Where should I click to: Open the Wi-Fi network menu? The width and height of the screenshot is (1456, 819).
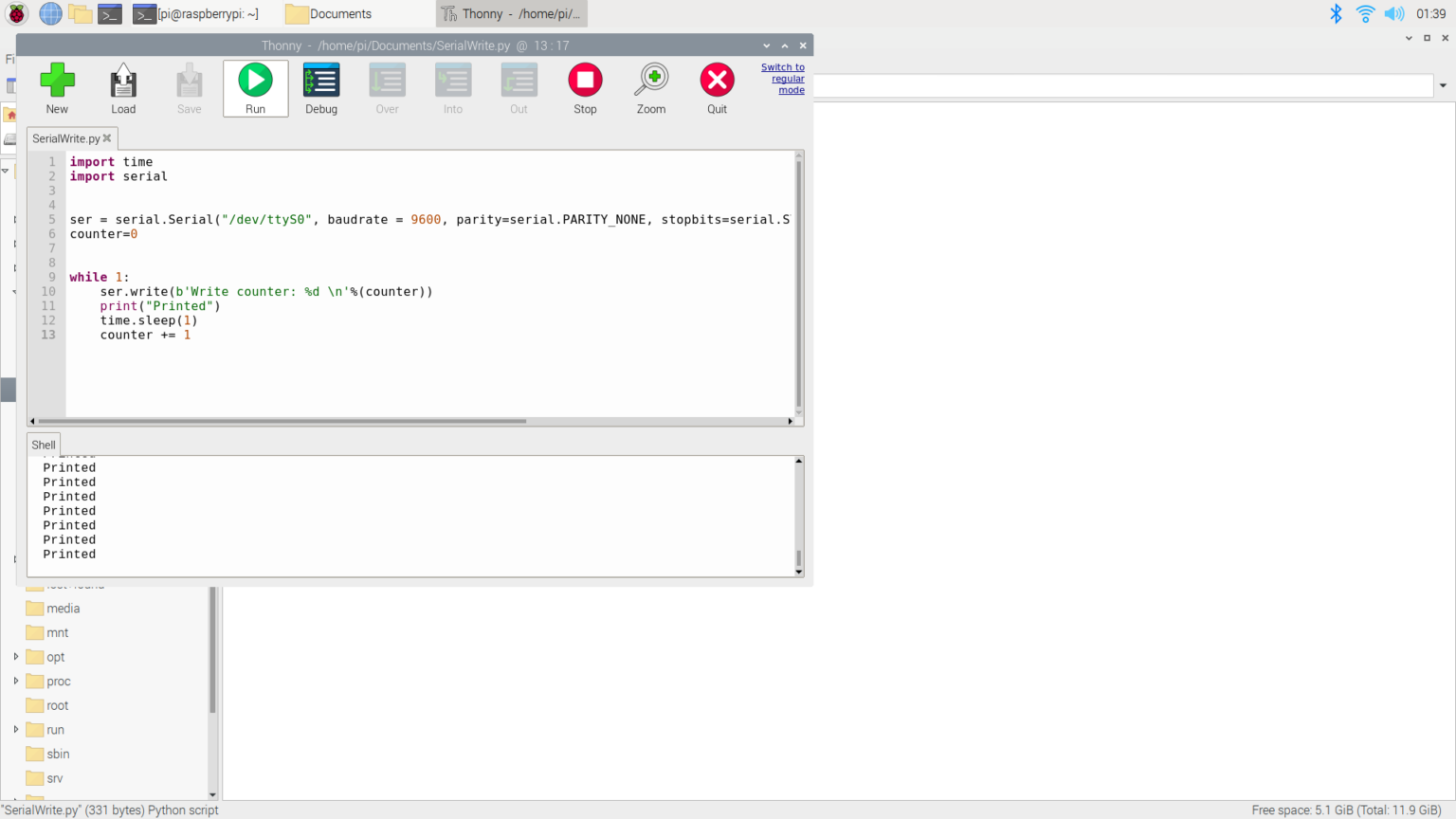point(1365,13)
